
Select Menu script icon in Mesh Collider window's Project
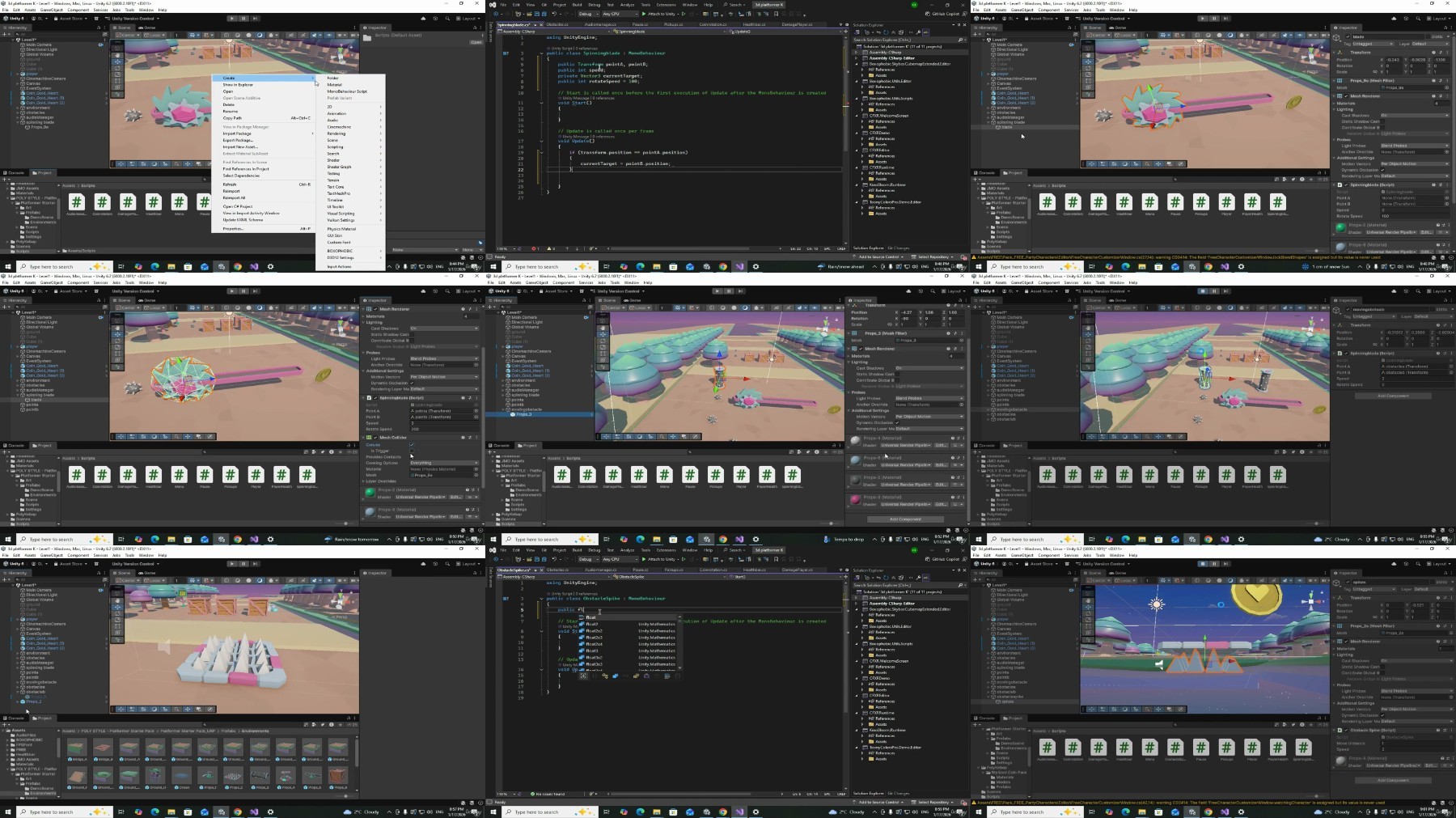click(180, 474)
